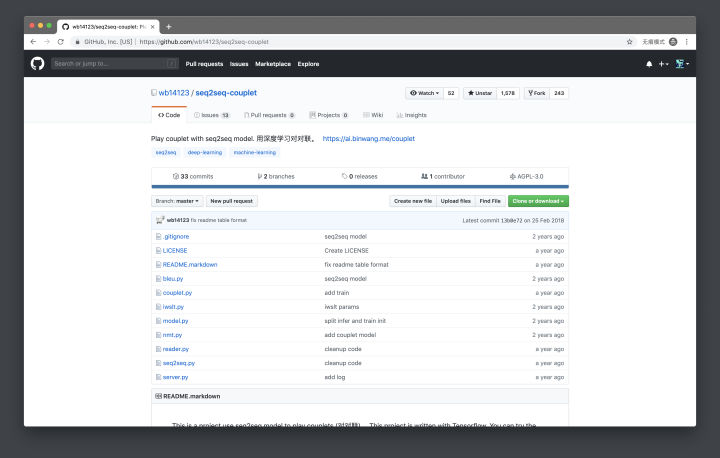The width and height of the screenshot is (720, 458).
Task: Open Issues in top nav
Action: (x=239, y=64)
